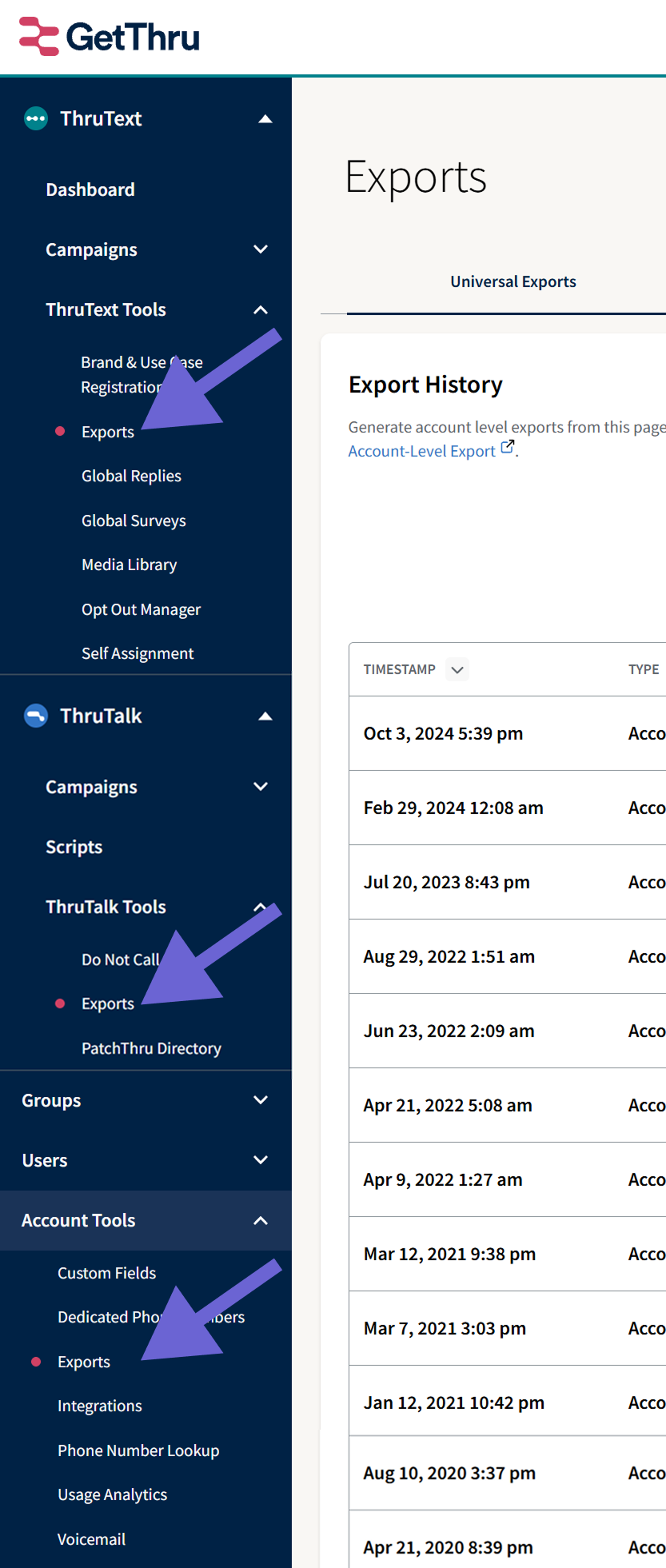Screen dimensions: 666x1568
Task: Collapse the Account Tools menu
Action: tap(261, 1220)
